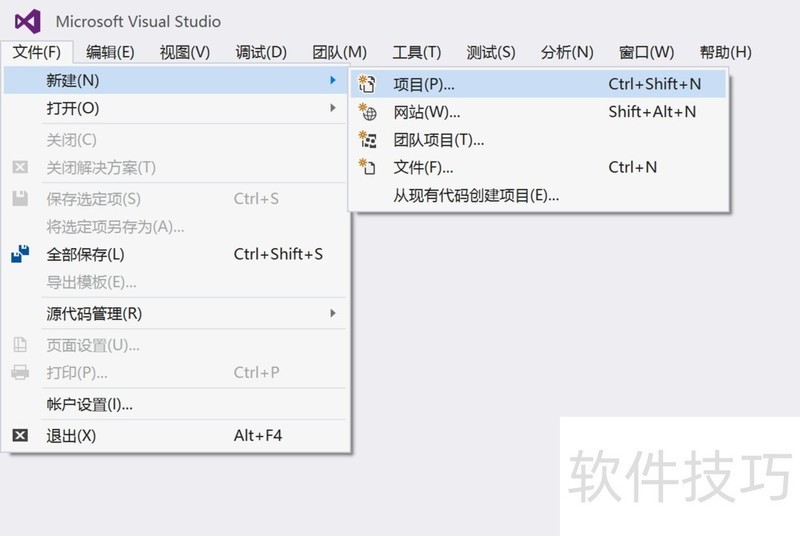This screenshot has height=536, width=800.
Task: Click the new website globe icon
Action: 367,112
